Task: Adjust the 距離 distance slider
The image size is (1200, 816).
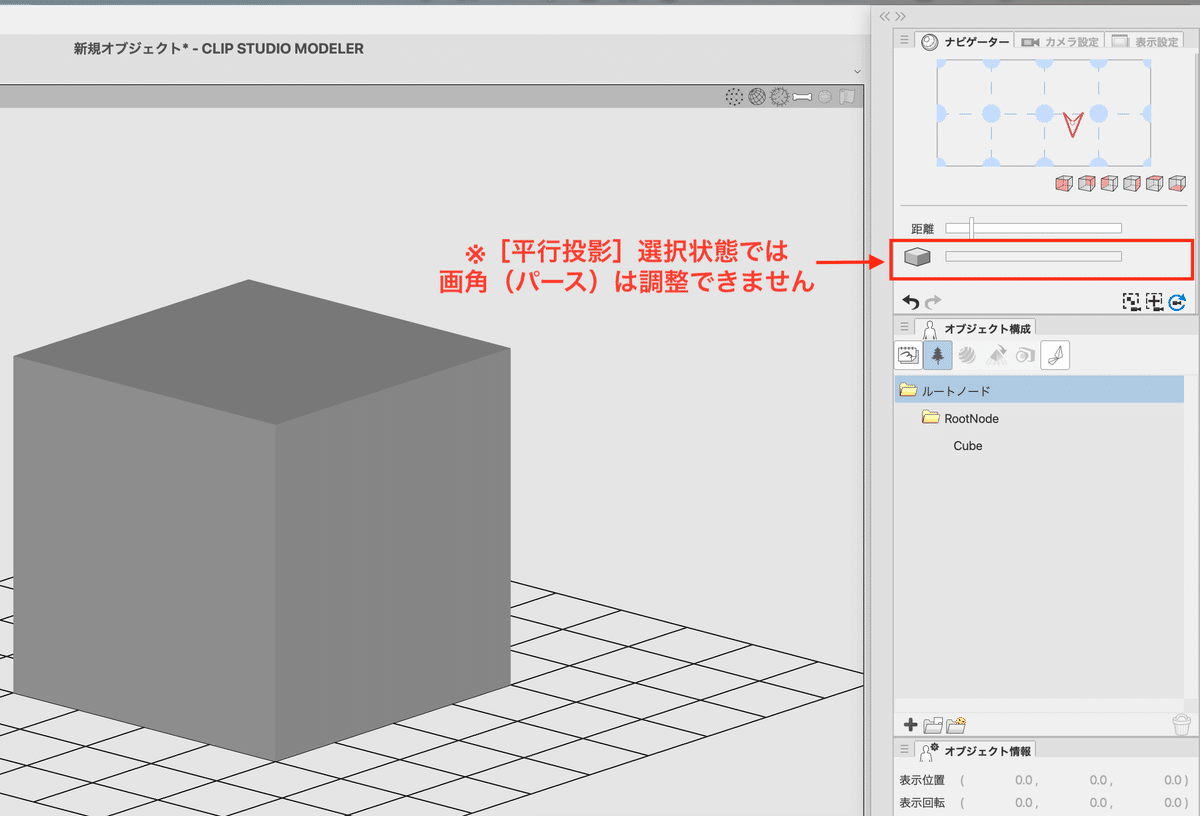Action: [1033, 228]
